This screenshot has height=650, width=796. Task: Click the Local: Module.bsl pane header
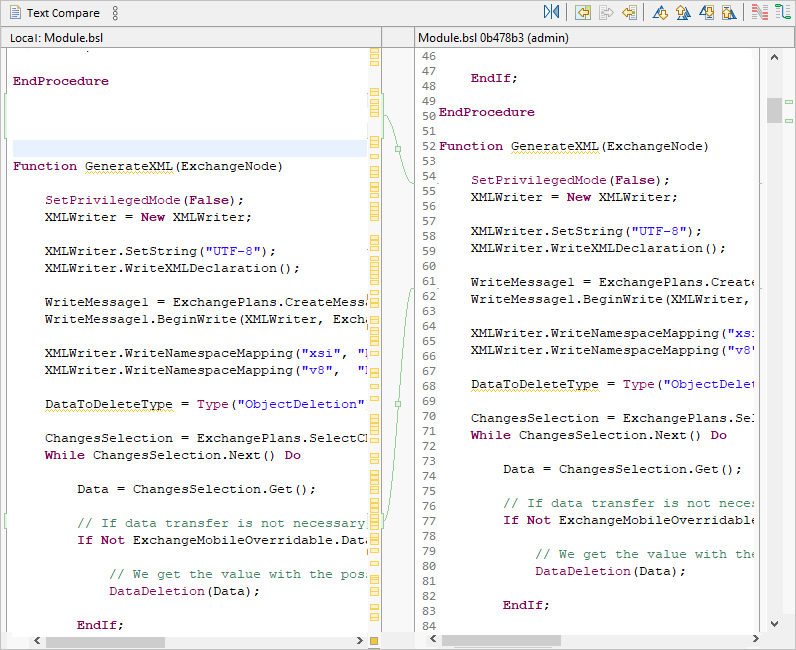click(x=57, y=37)
